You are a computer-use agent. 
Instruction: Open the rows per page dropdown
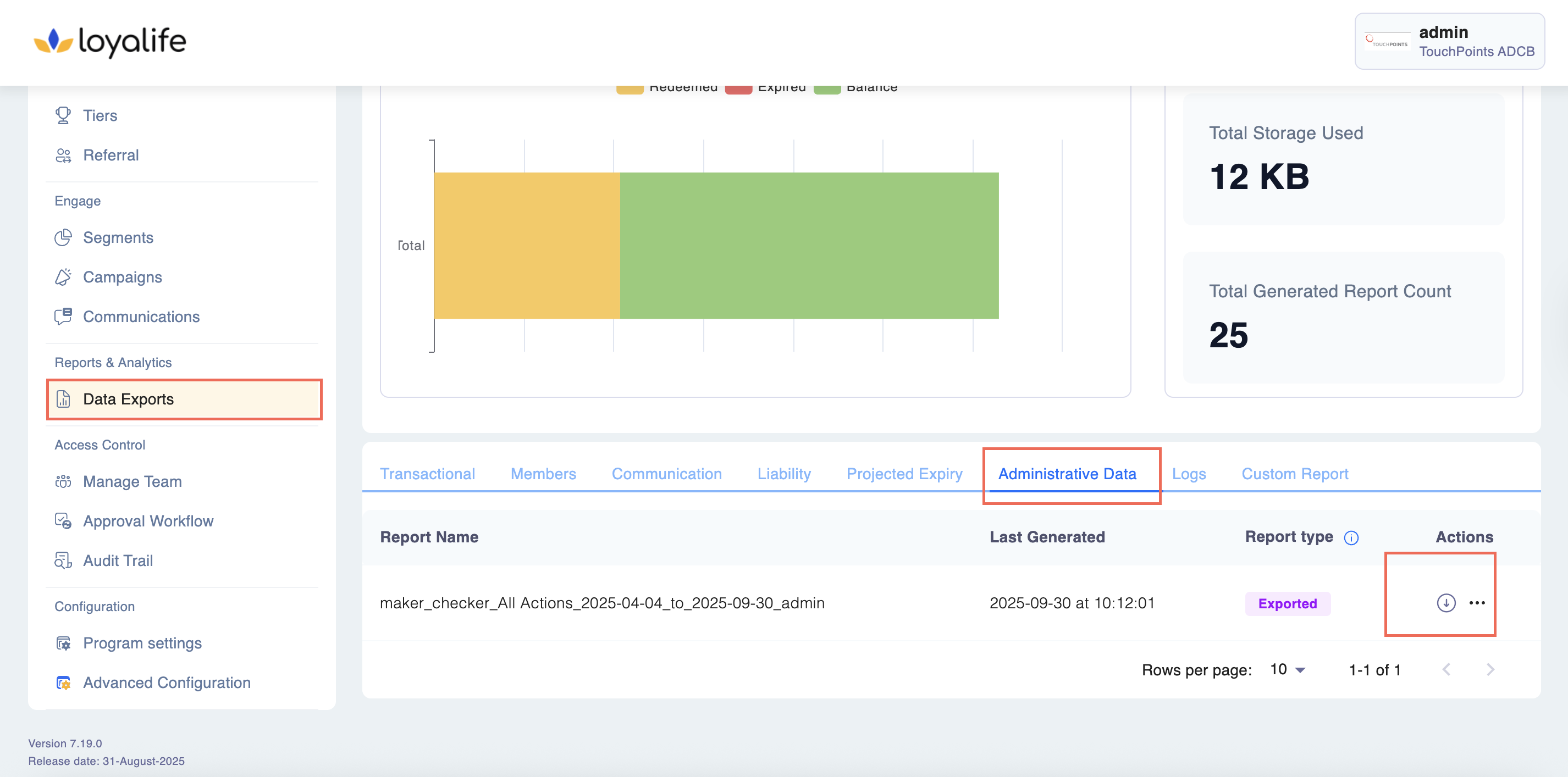tap(1288, 669)
